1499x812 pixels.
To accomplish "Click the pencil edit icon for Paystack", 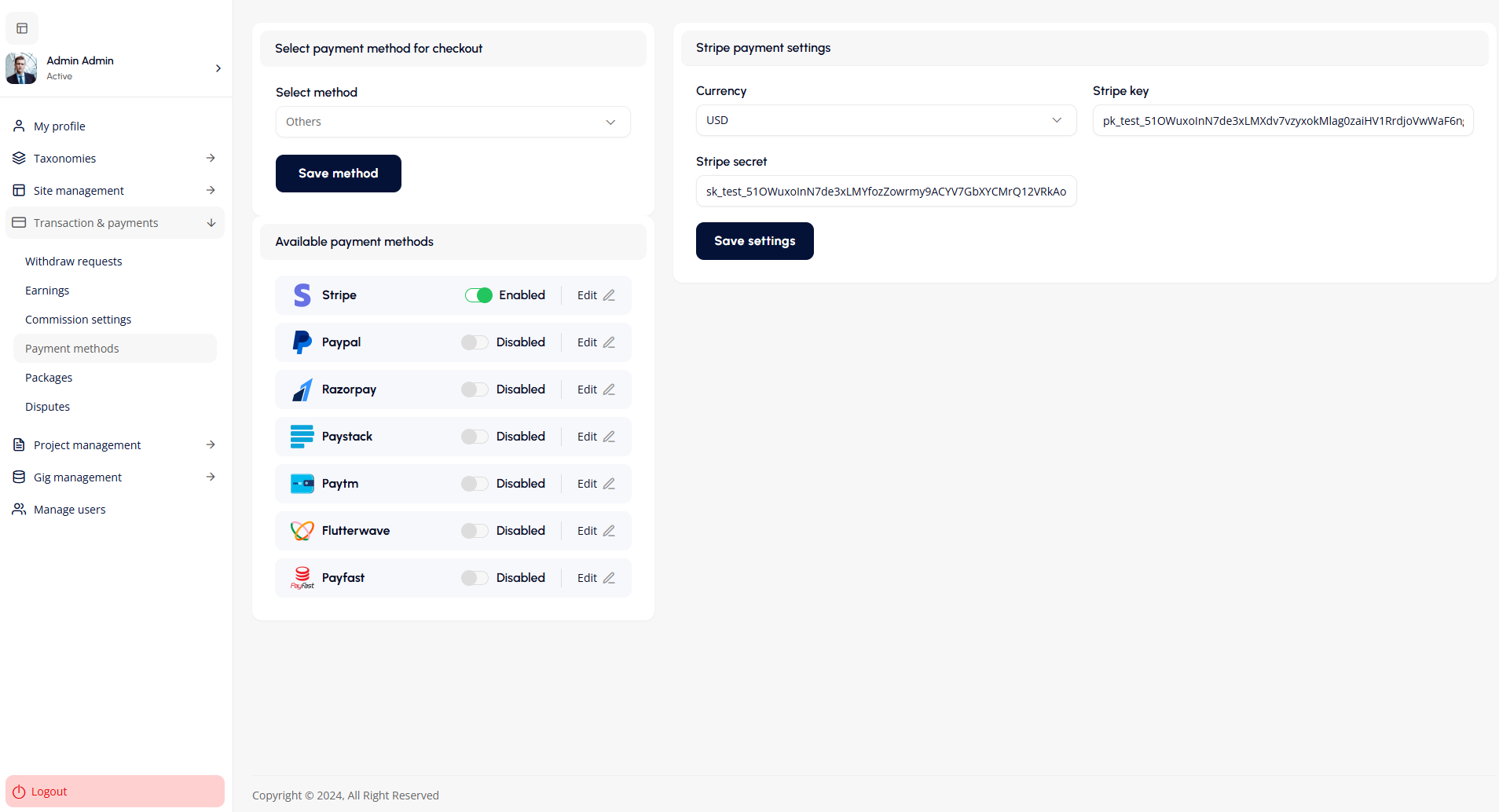I will (609, 437).
